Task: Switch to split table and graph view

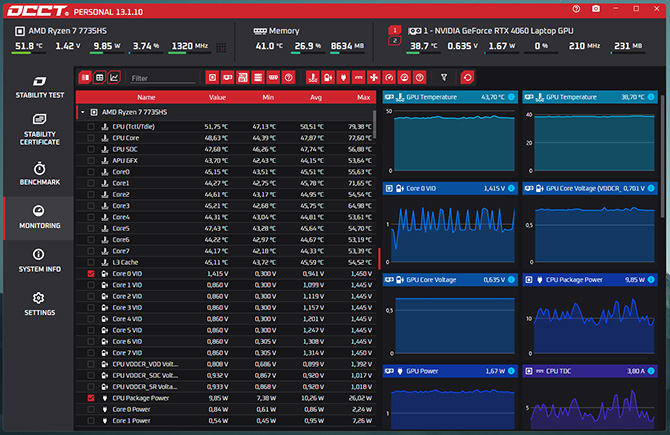Action: (x=85, y=77)
